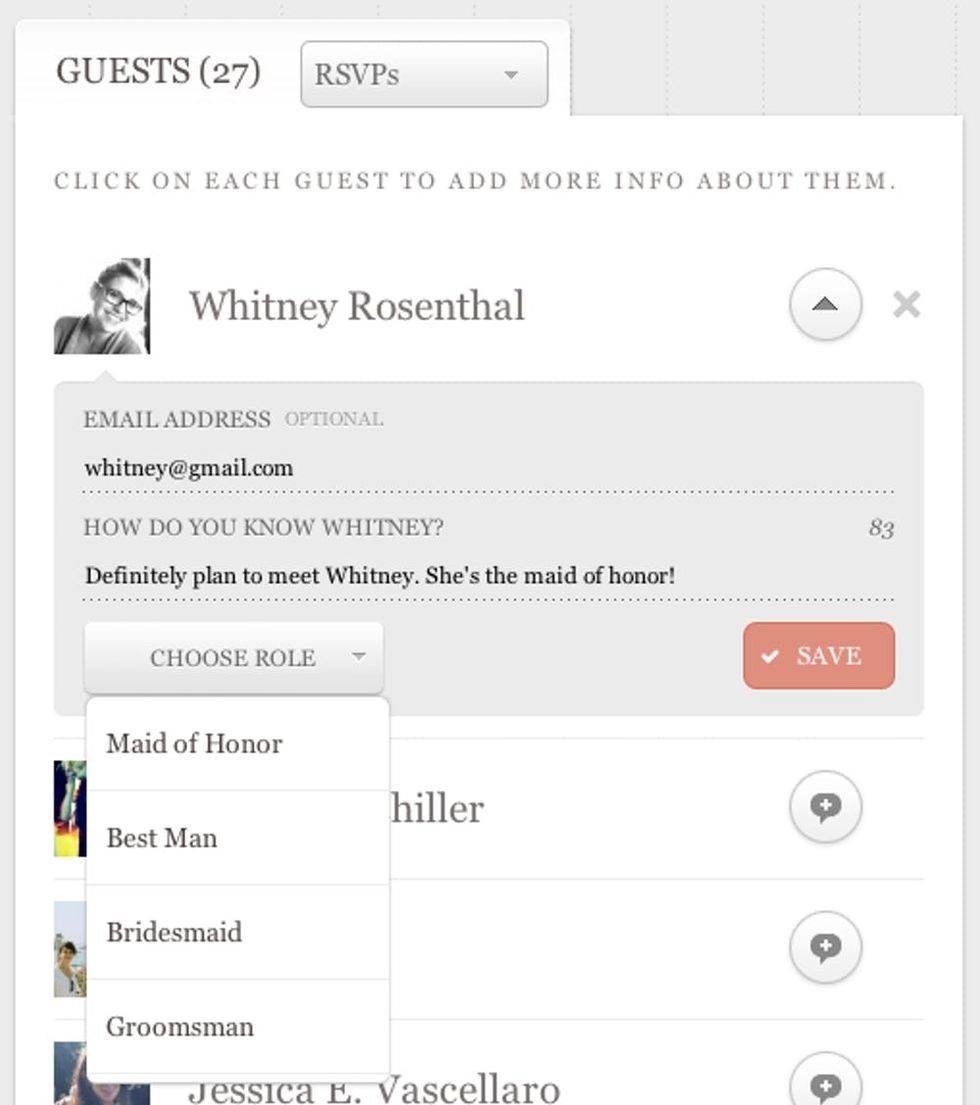Click Whitney Rosenthal's profile photo
This screenshot has width=980, height=1105.
pyautogui.click(x=102, y=306)
